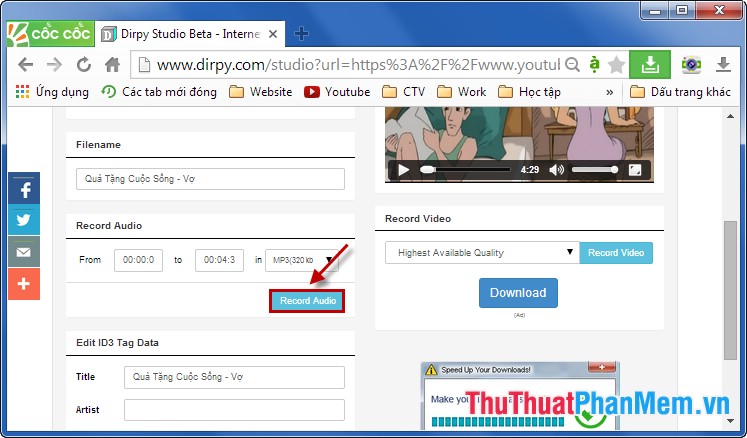Open the Dấu trang khác folder

(680, 92)
